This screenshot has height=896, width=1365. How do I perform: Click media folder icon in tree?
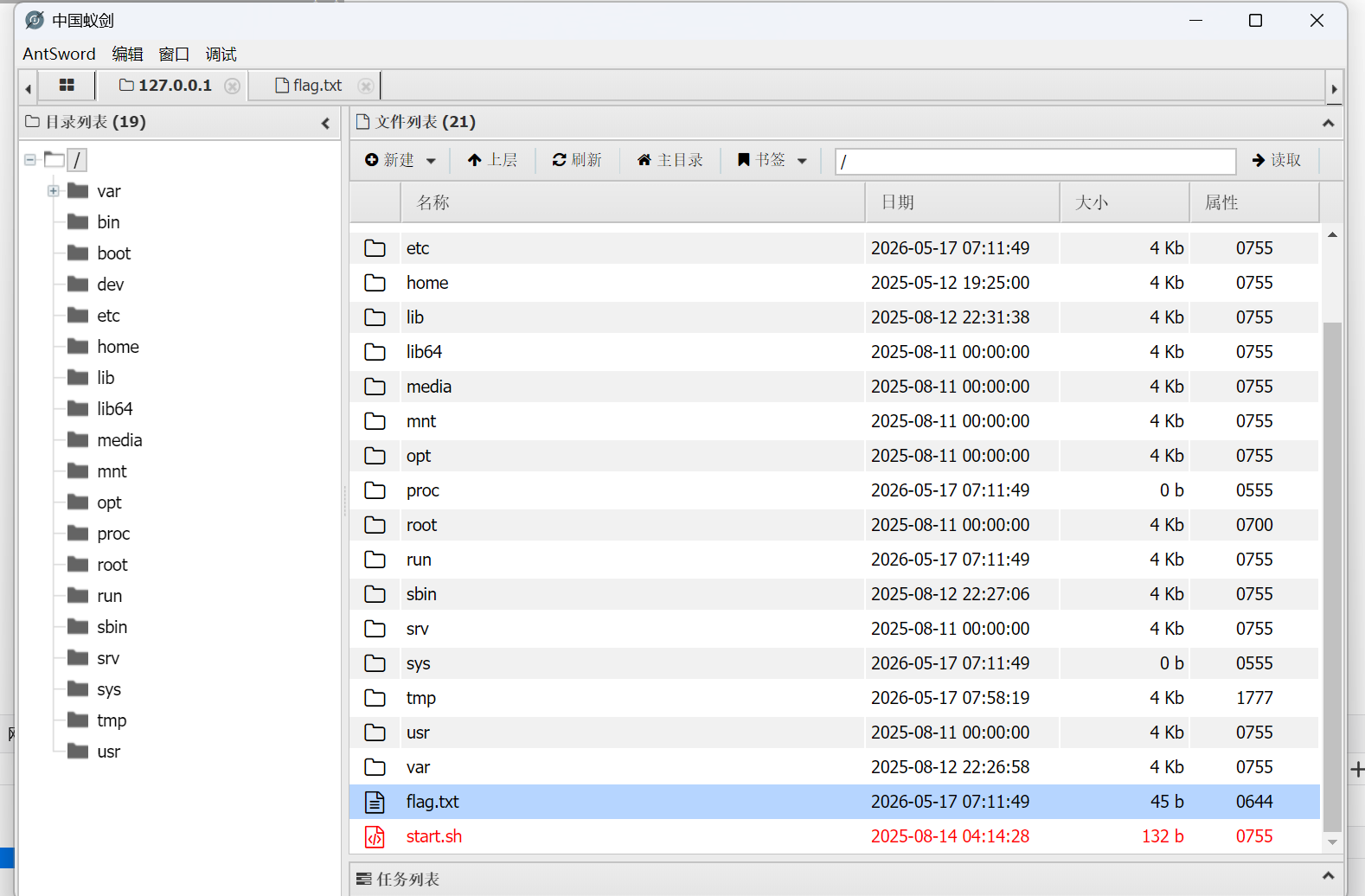pyautogui.click(x=78, y=439)
